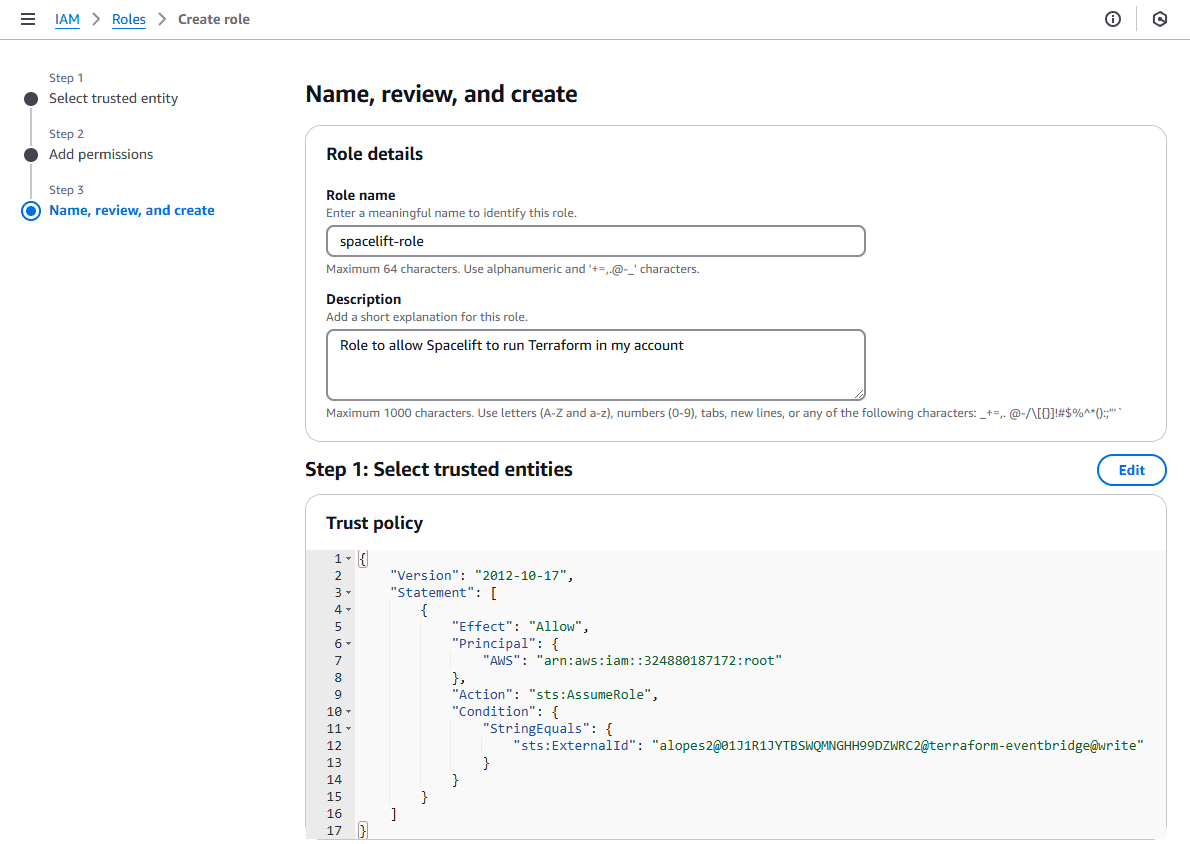The height and width of the screenshot is (844, 1190).
Task: Click the Description text area
Action: (x=596, y=364)
